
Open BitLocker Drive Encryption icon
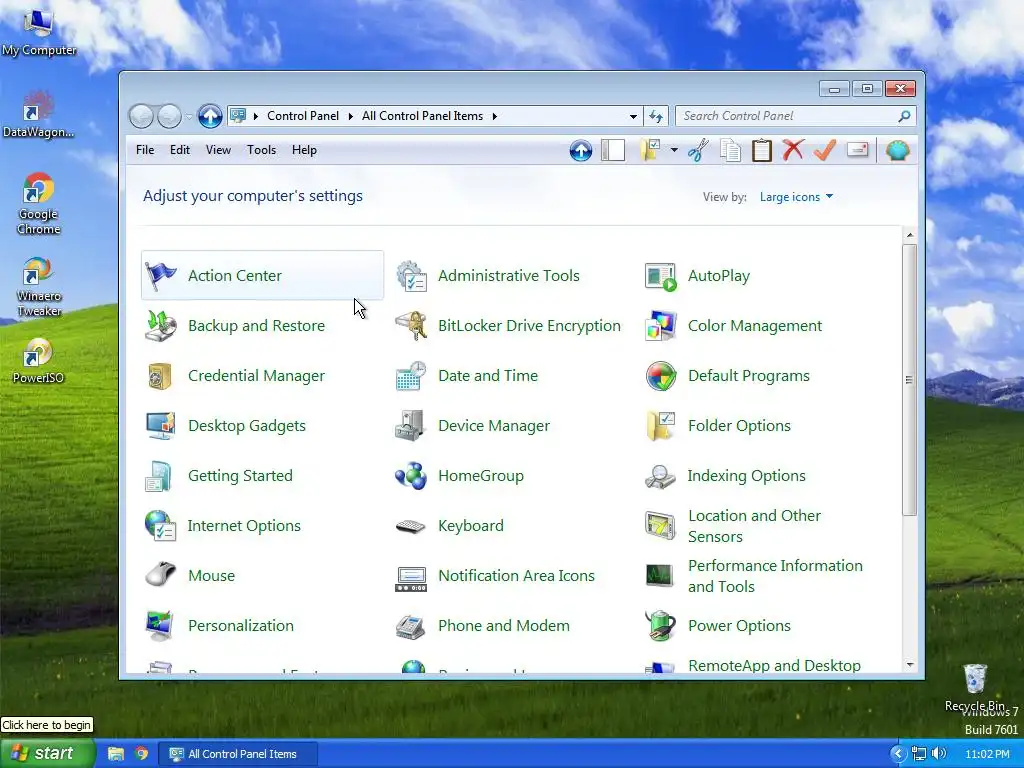pyautogui.click(x=411, y=326)
